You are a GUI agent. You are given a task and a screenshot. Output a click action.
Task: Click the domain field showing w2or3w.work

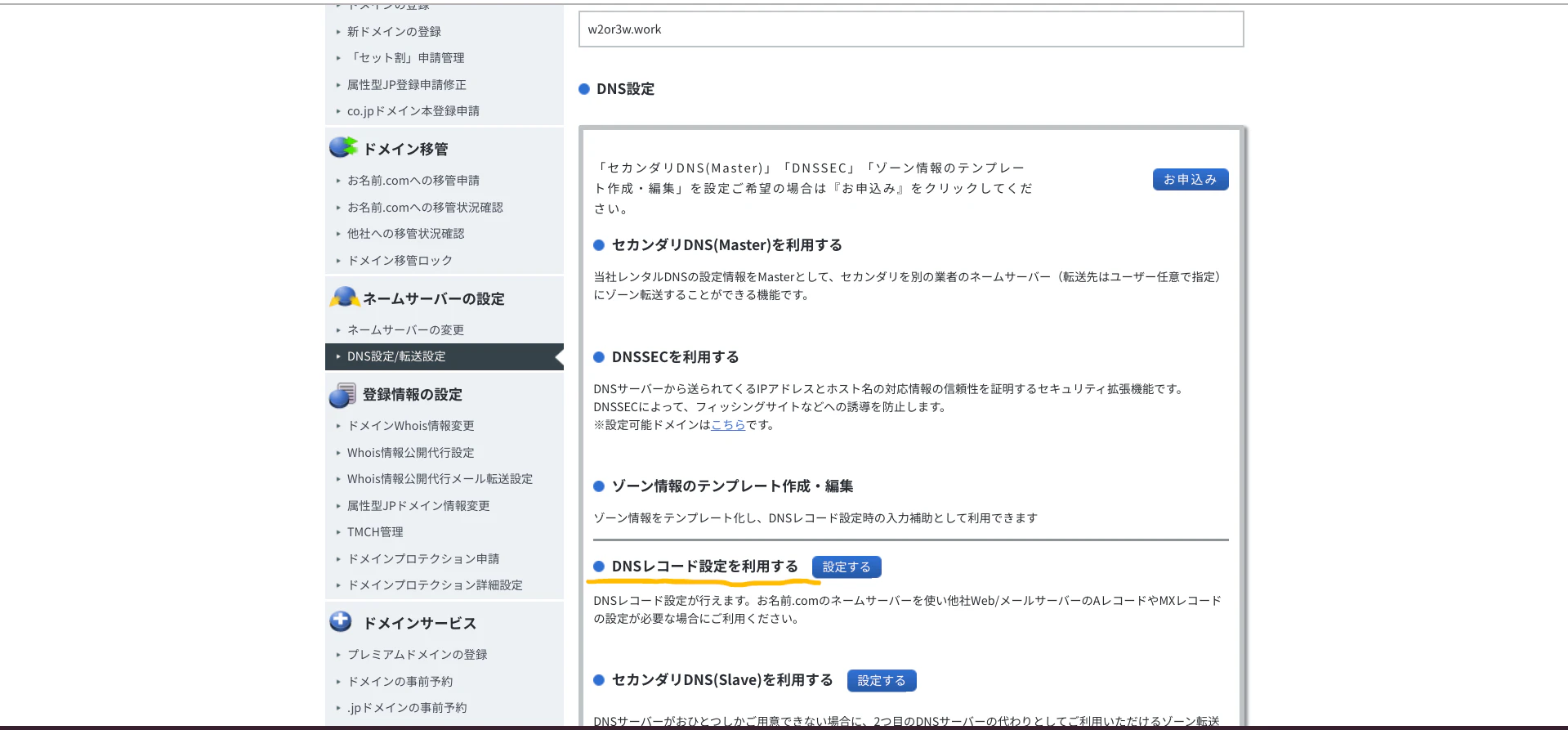tap(911, 29)
